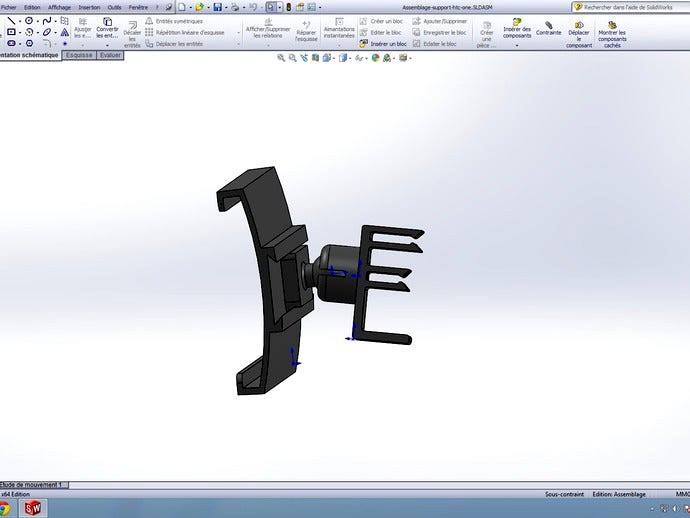
Task: Open the Line tool dropdown arrow
Action: pyautogui.click(x=20, y=21)
